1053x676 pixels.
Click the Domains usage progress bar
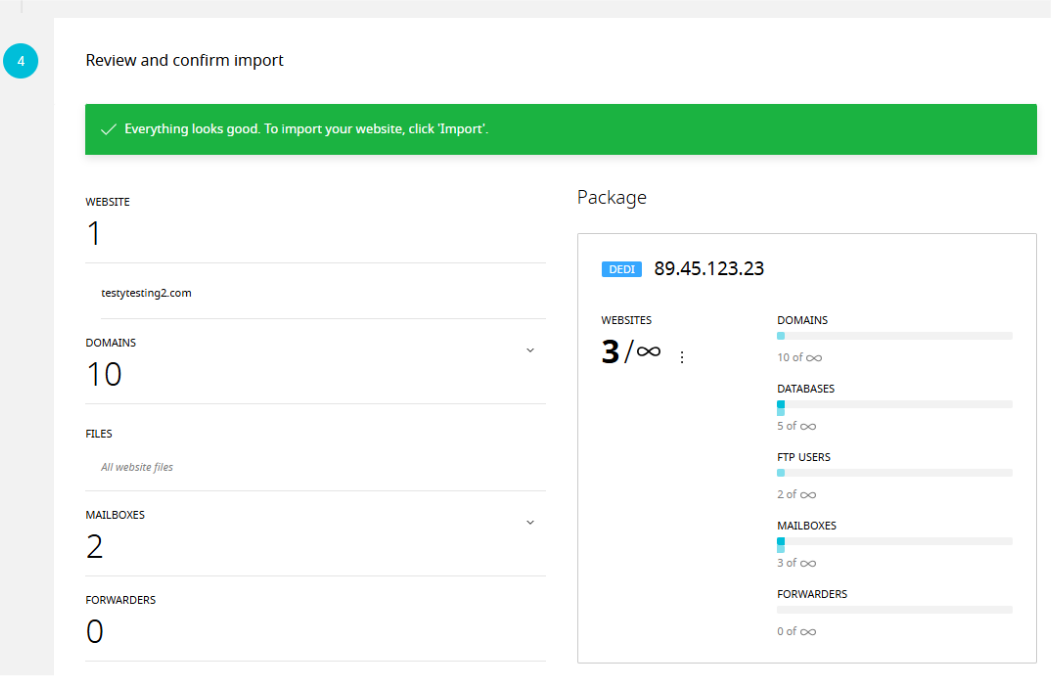coord(895,336)
